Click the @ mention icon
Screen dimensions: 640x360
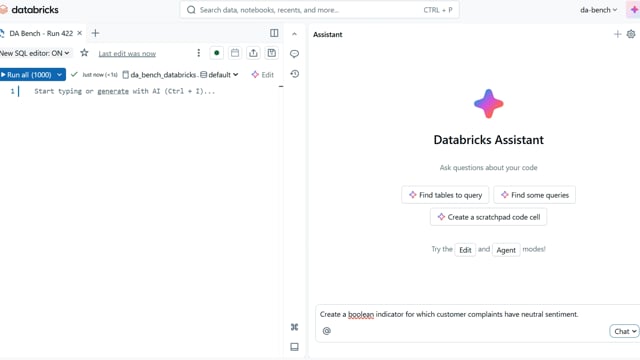[x=327, y=331]
